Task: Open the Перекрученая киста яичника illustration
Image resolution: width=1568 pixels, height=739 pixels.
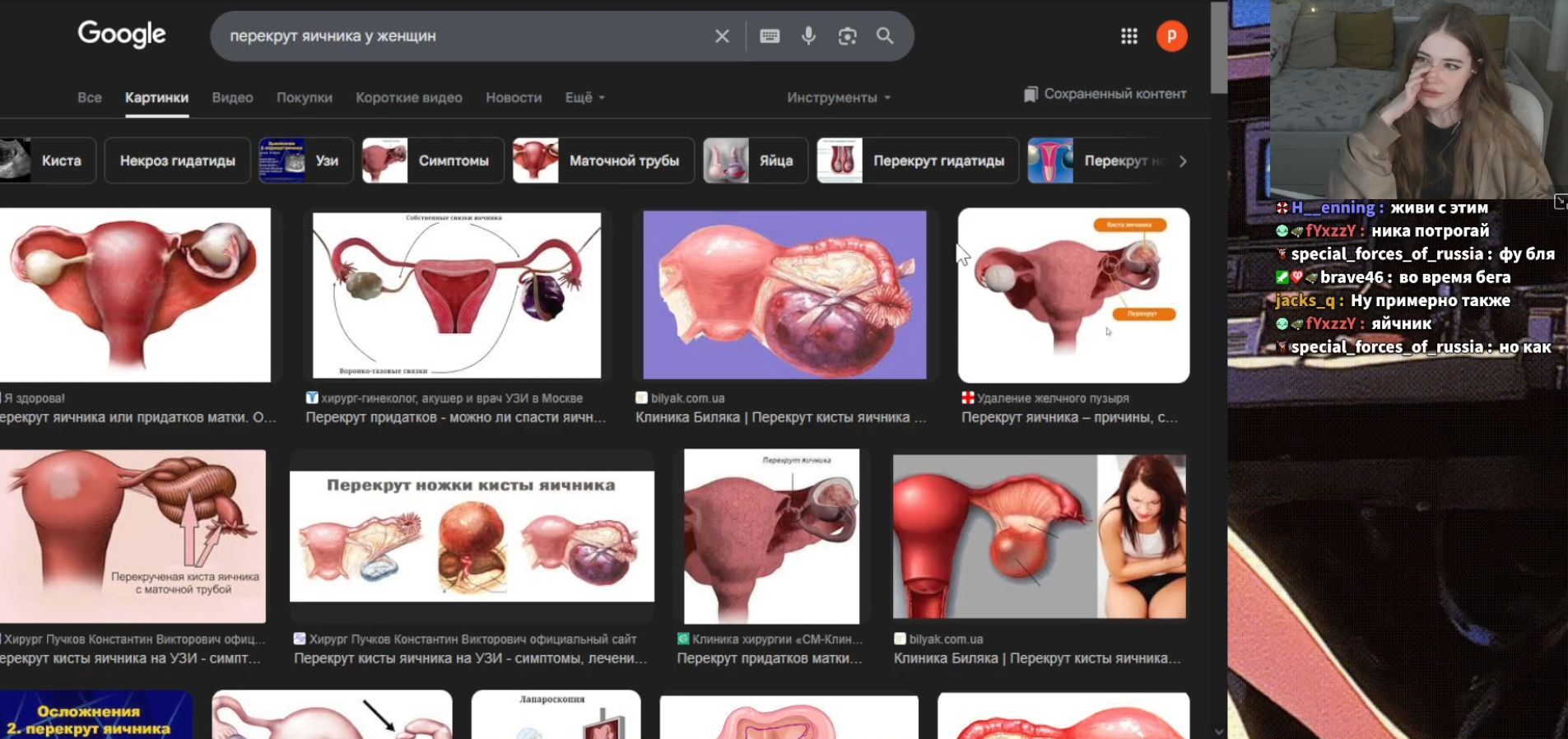Action: tap(133, 536)
